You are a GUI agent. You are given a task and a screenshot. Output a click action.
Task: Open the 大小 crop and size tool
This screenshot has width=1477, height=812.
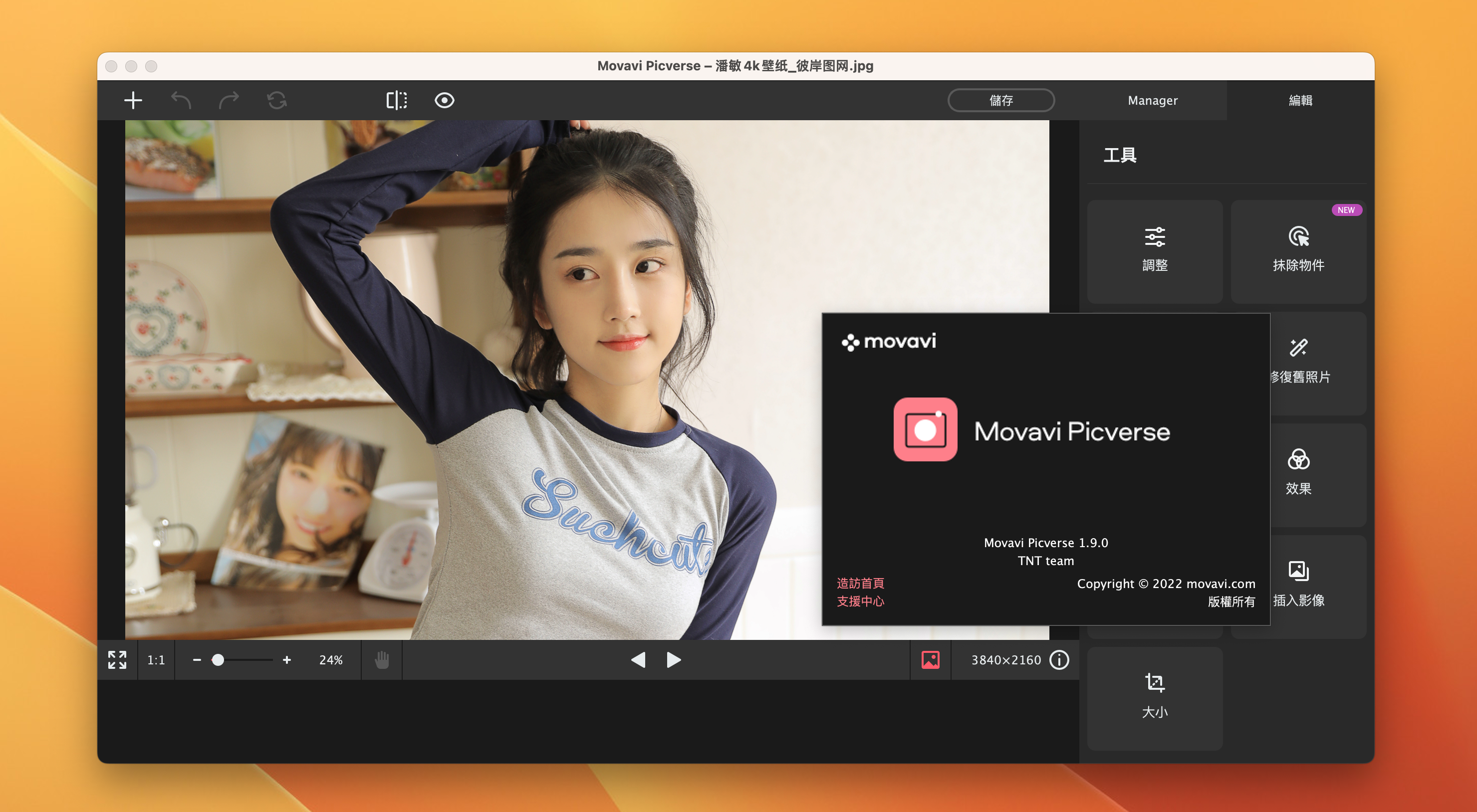pyautogui.click(x=1154, y=697)
